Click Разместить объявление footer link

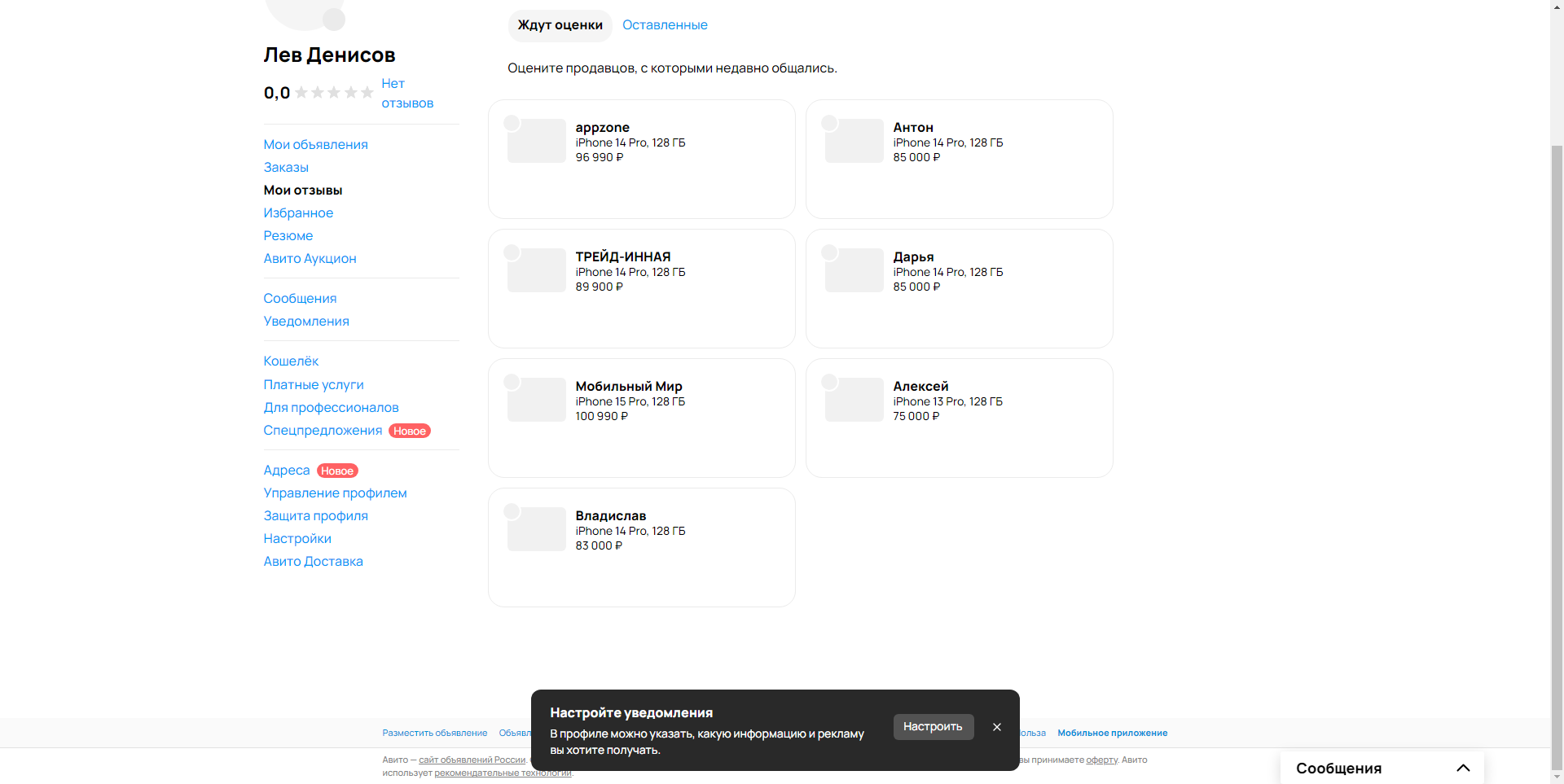tap(435, 733)
